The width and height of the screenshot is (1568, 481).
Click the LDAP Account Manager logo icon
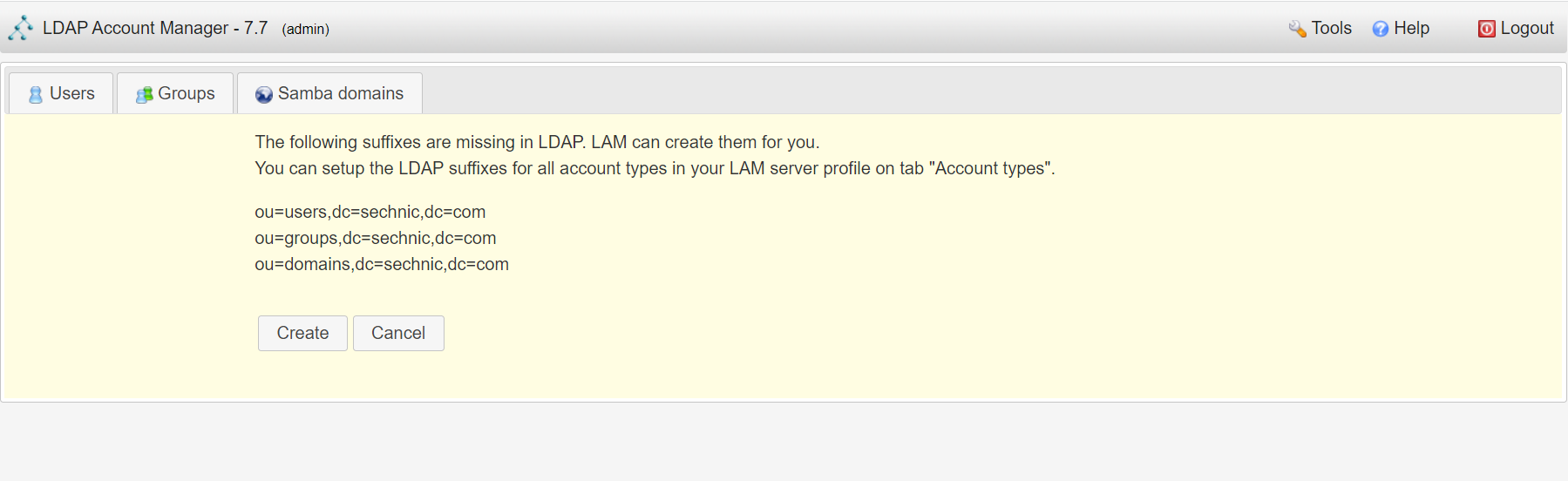point(21,28)
